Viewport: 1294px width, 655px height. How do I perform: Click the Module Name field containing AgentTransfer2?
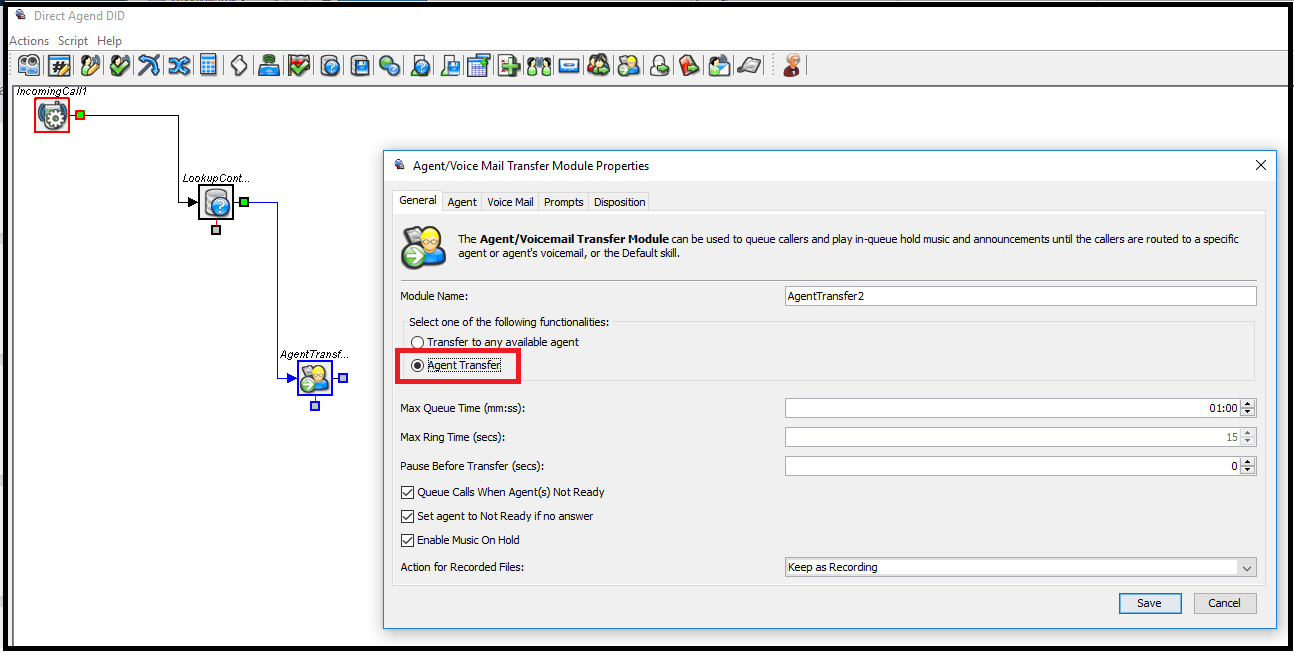coord(1020,296)
